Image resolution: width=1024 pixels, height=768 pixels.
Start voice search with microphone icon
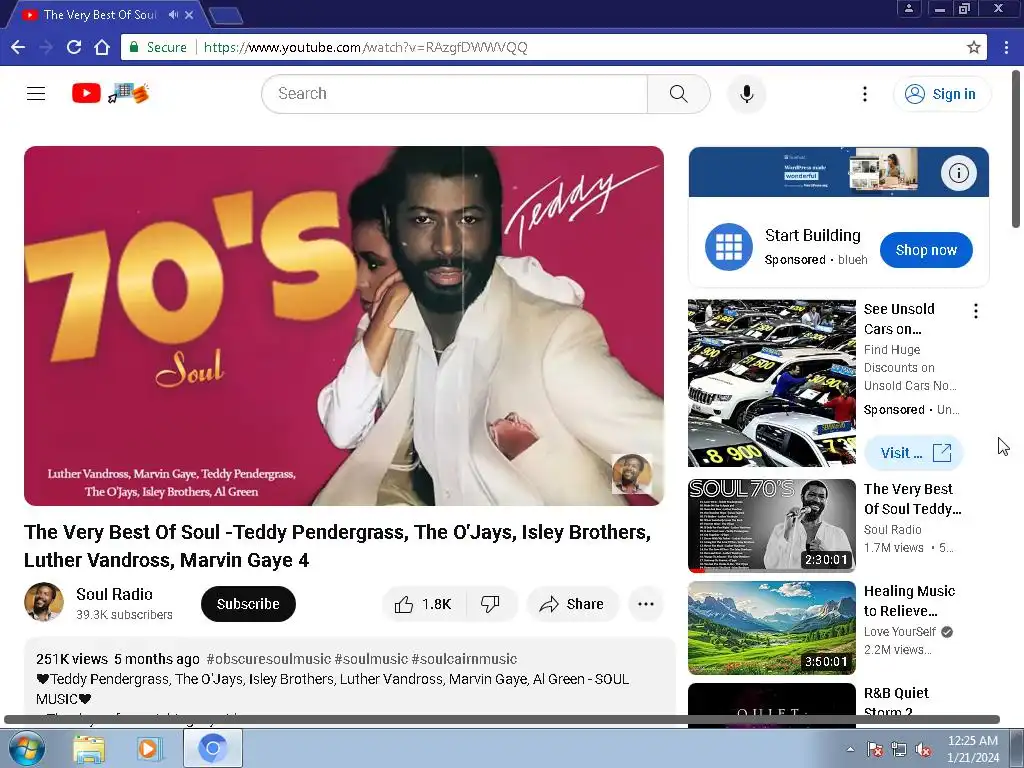[x=746, y=93]
